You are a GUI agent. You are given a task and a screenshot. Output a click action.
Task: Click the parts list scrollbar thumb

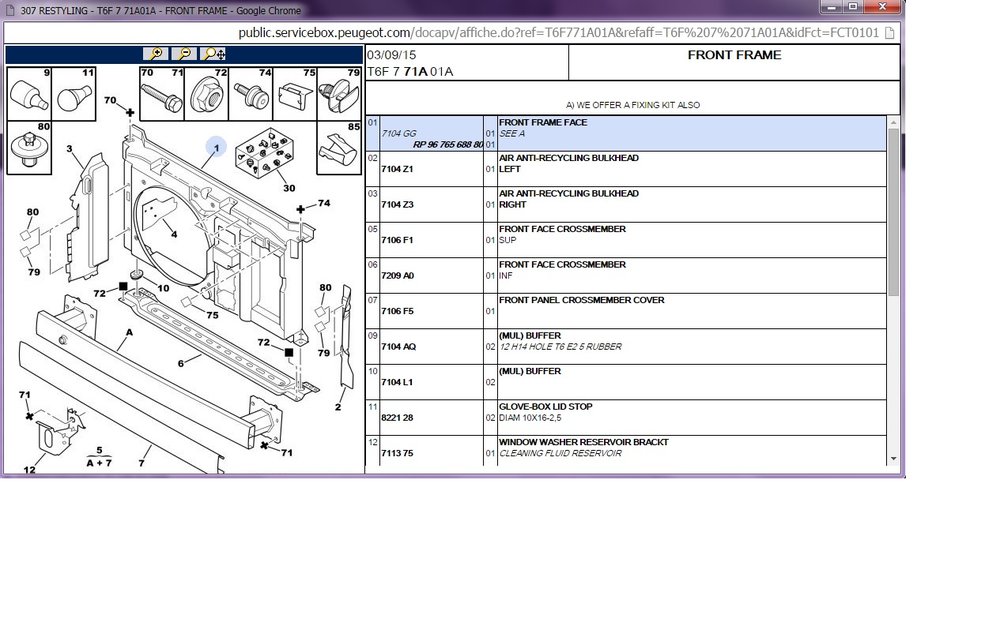(893, 212)
